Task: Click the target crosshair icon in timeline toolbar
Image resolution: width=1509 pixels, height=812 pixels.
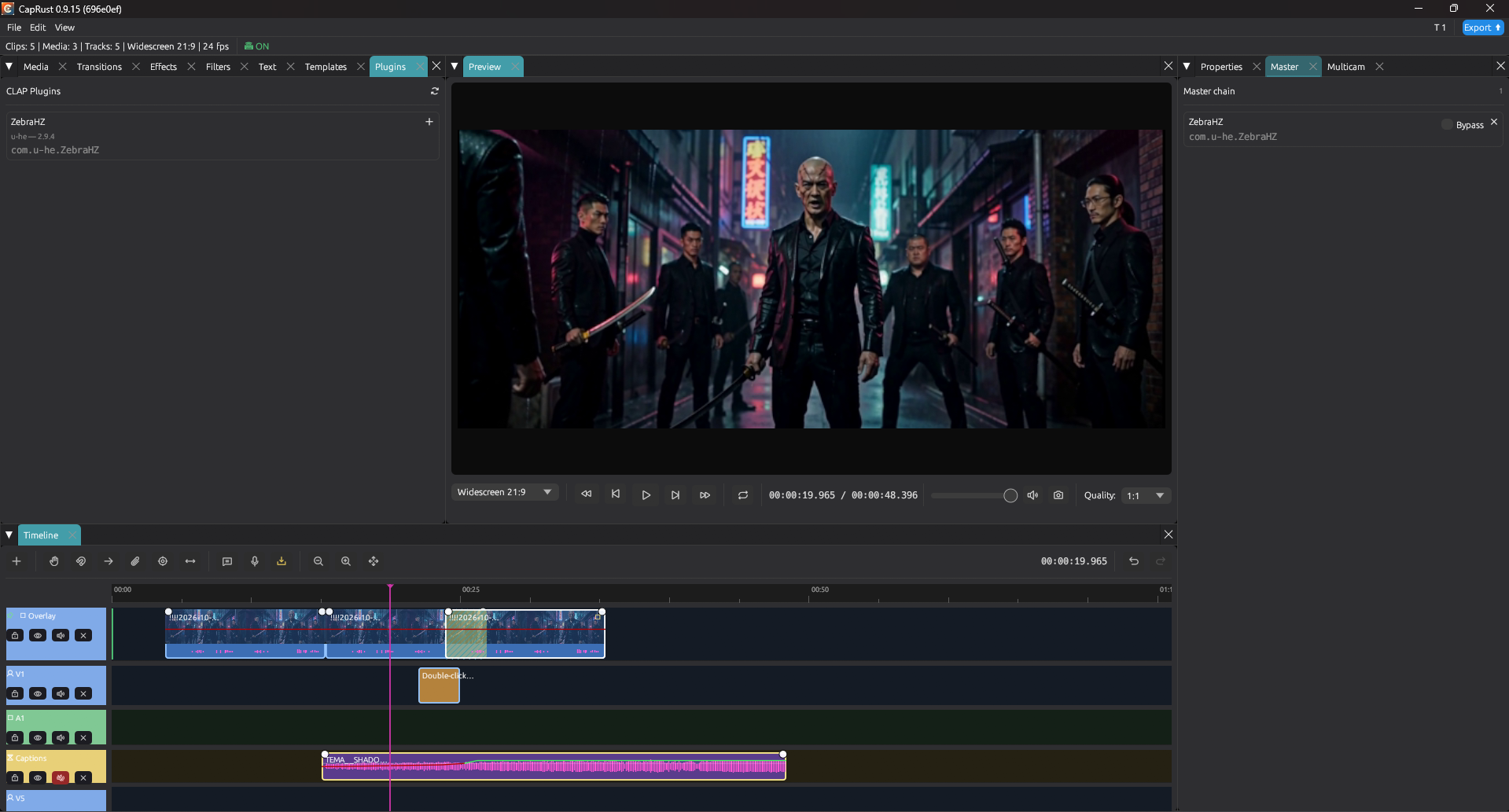Action: click(163, 561)
